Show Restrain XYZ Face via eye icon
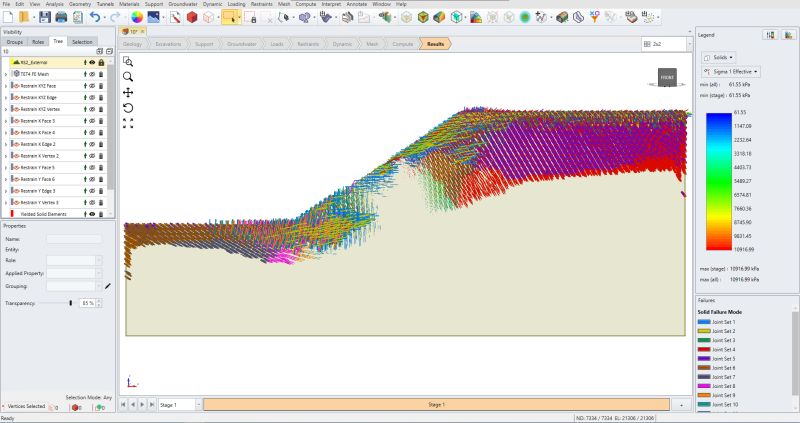The image size is (800, 423). 92,86
